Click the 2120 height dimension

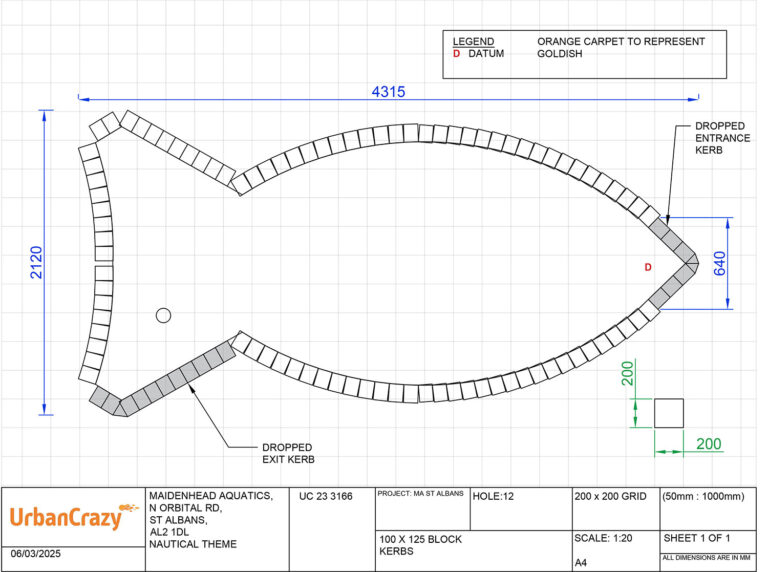(36, 262)
